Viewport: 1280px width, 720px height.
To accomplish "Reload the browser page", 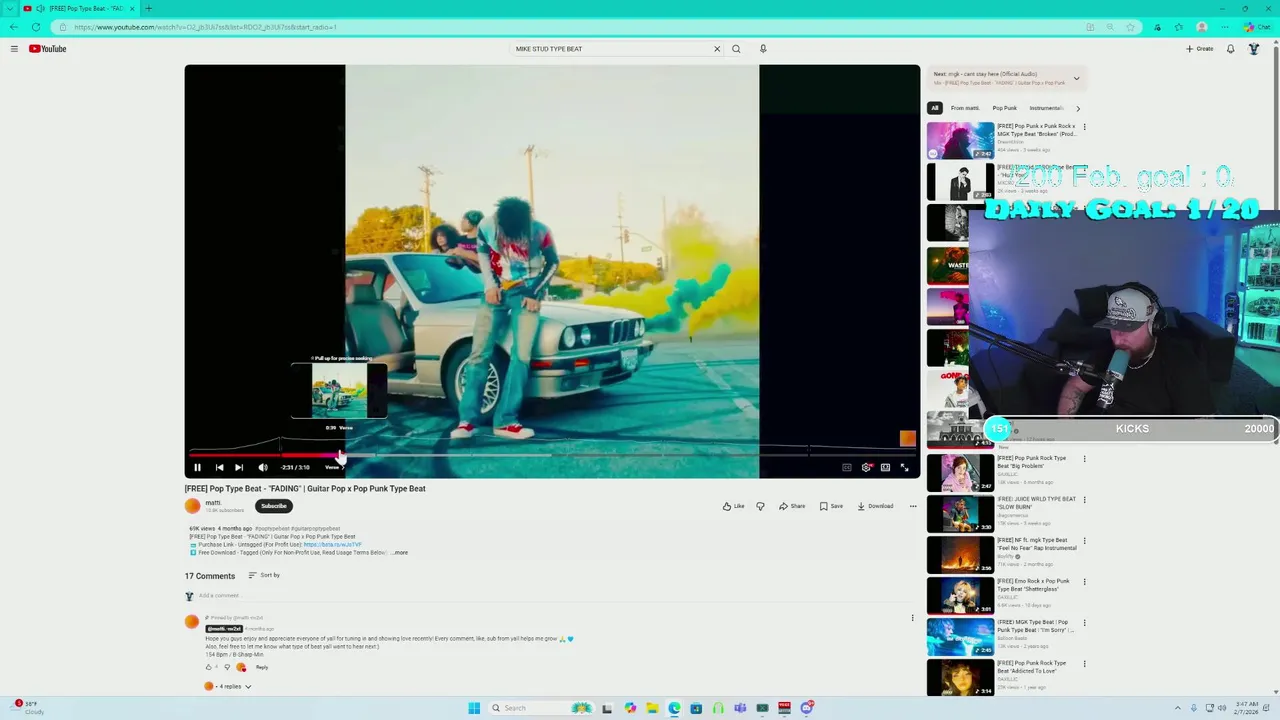I will (x=36, y=27).
